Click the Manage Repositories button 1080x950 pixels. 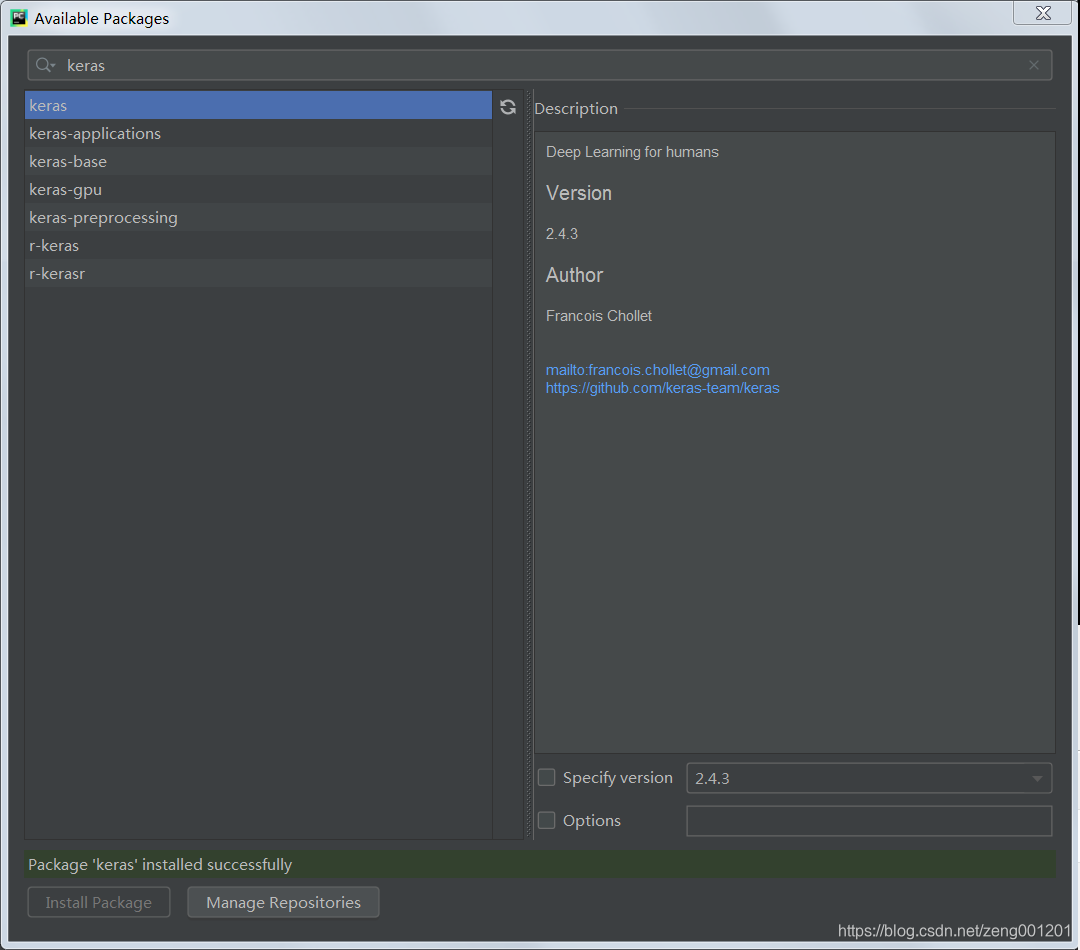click(x=283, y=902)
